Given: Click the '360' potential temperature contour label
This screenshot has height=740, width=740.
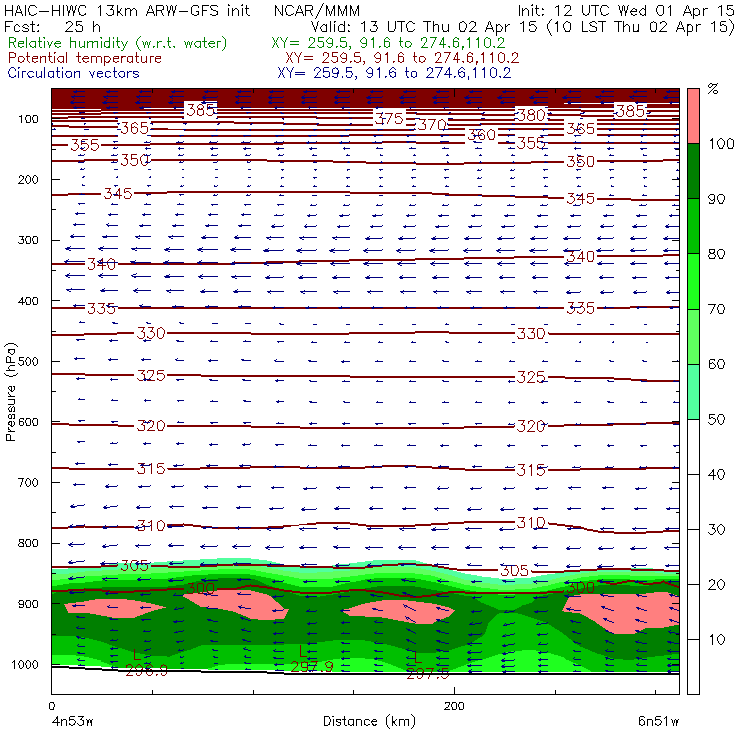Looking at the screenshot, I should pyautogui.click(x=482, y=135).
